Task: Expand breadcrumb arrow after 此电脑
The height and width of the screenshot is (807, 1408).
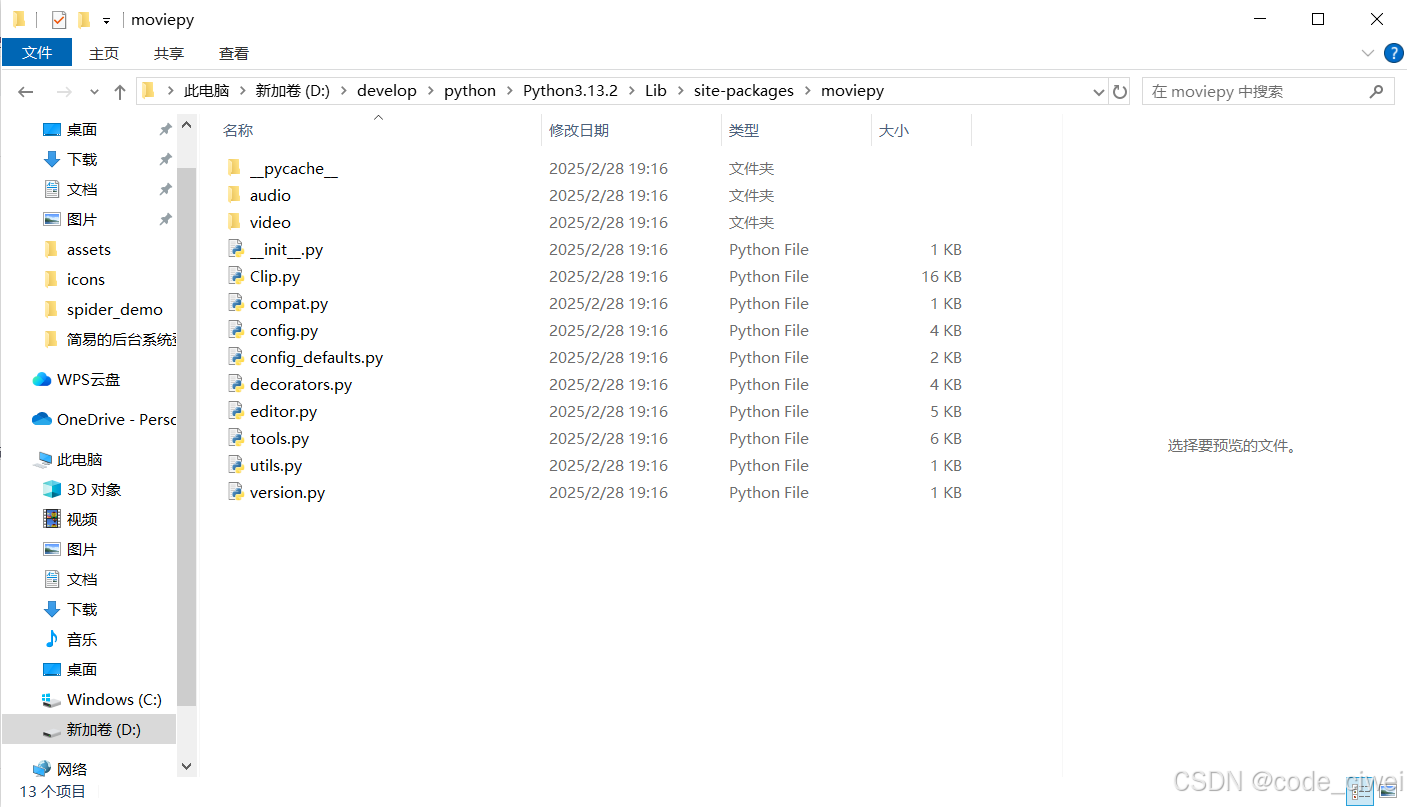Action: tap(242, 90)
